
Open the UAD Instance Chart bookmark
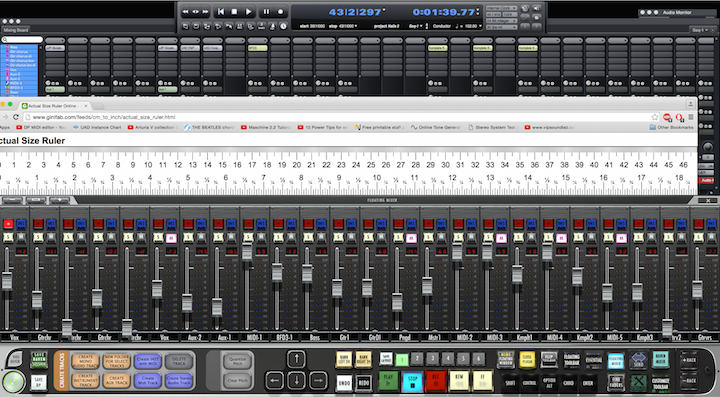97,128
